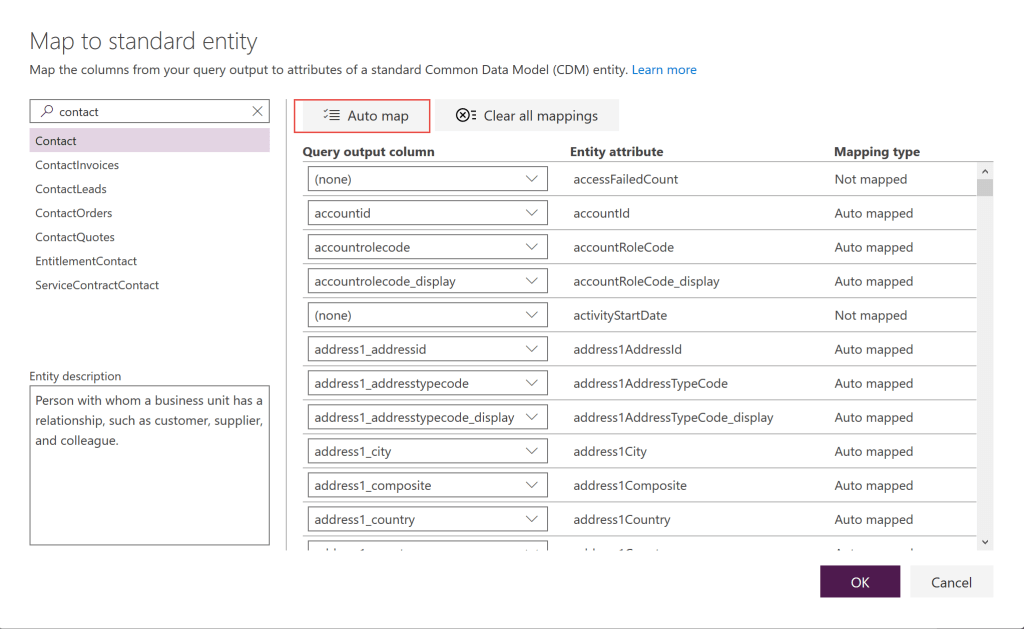Viewport: 1024px width, 629px height.
Task: Select the Contact entity in list
Action: point(56,141)
